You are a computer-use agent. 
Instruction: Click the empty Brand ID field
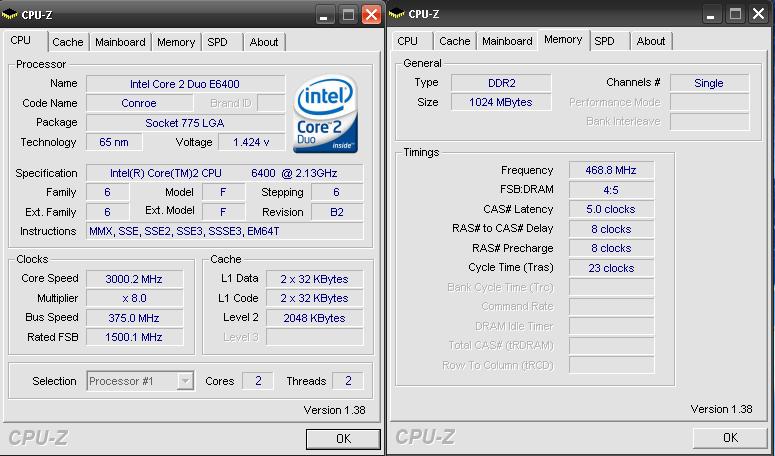pos(271,103)
